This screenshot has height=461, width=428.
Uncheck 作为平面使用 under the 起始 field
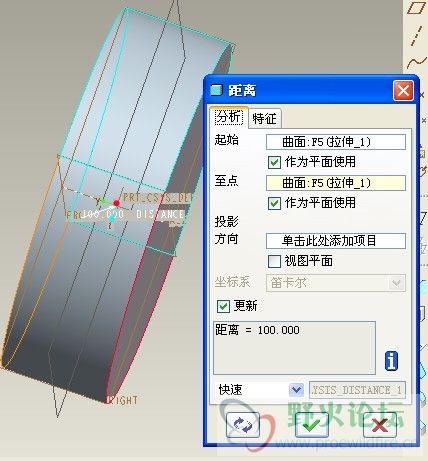click(274, 162)
